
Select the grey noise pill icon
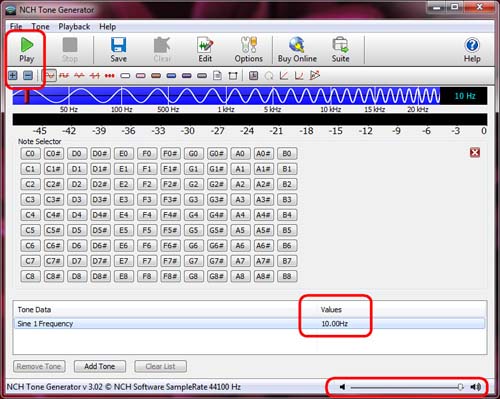click(202, 76)
